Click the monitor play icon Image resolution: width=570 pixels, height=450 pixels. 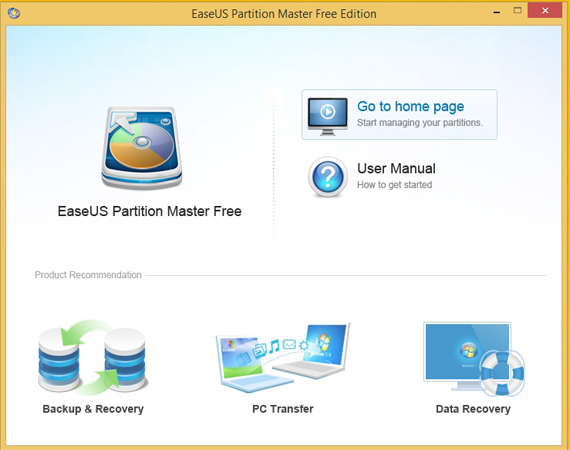[328, 116]
